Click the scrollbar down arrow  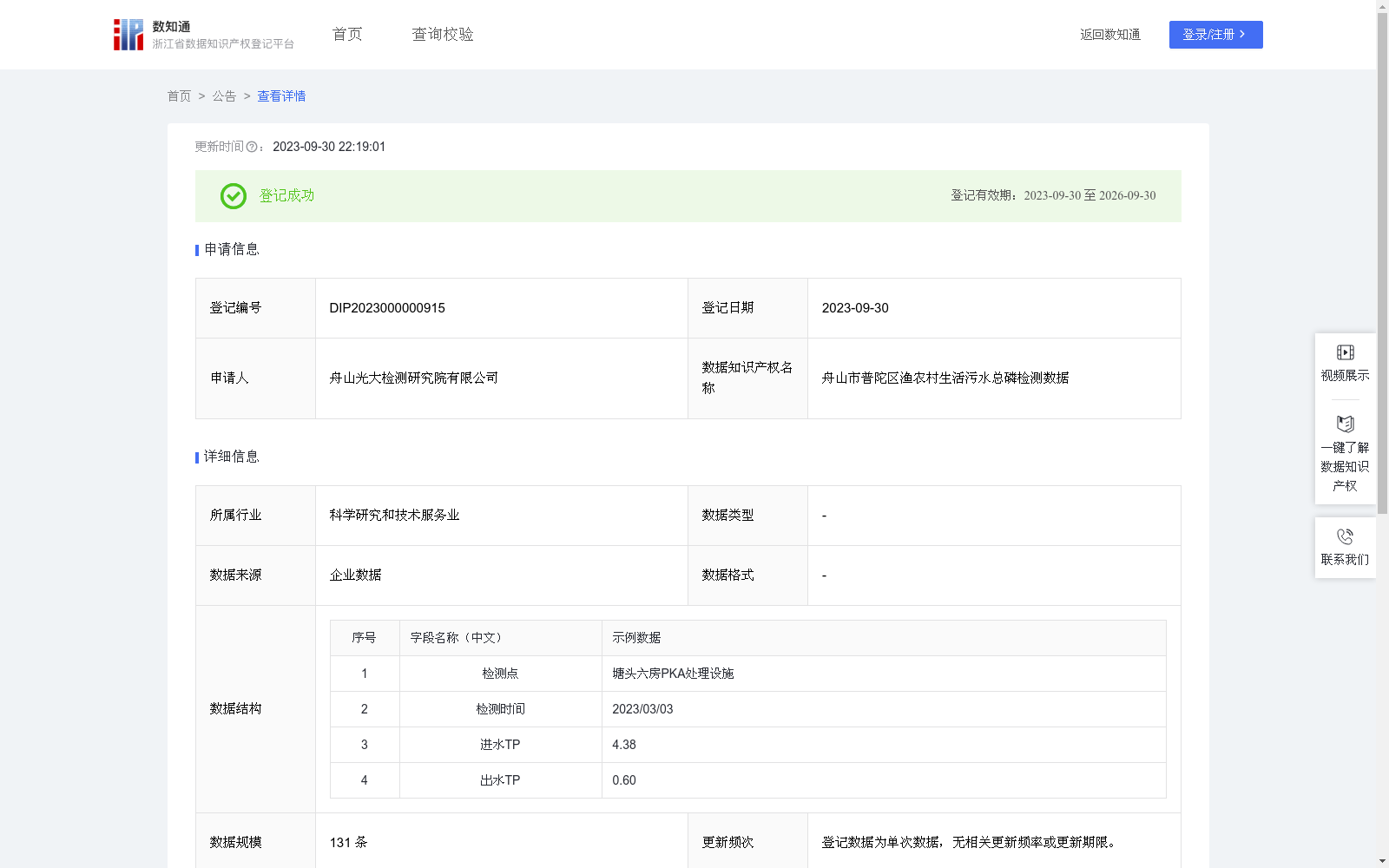[1382, 861]
